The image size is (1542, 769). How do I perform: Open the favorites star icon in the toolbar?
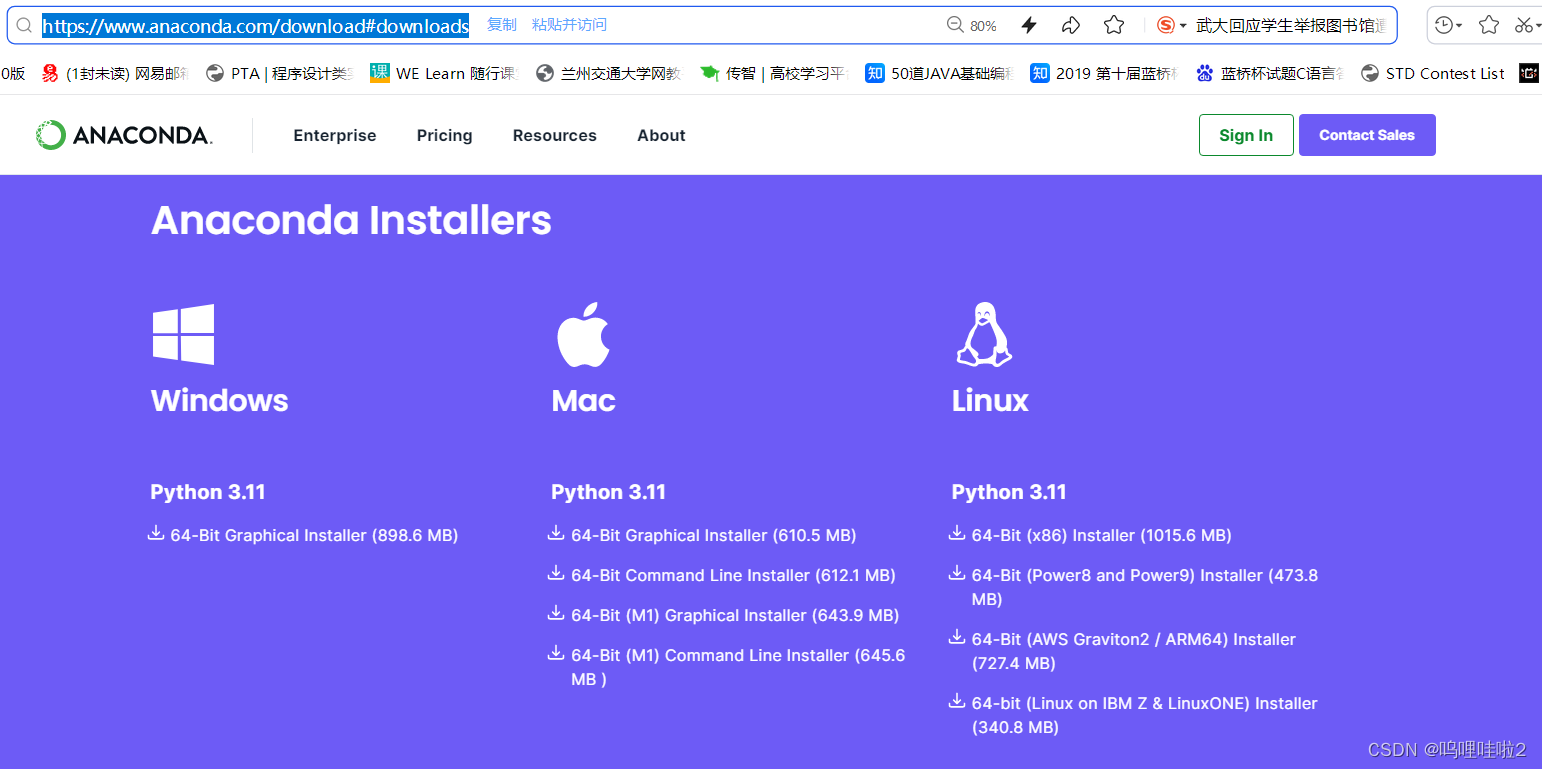1489,25
